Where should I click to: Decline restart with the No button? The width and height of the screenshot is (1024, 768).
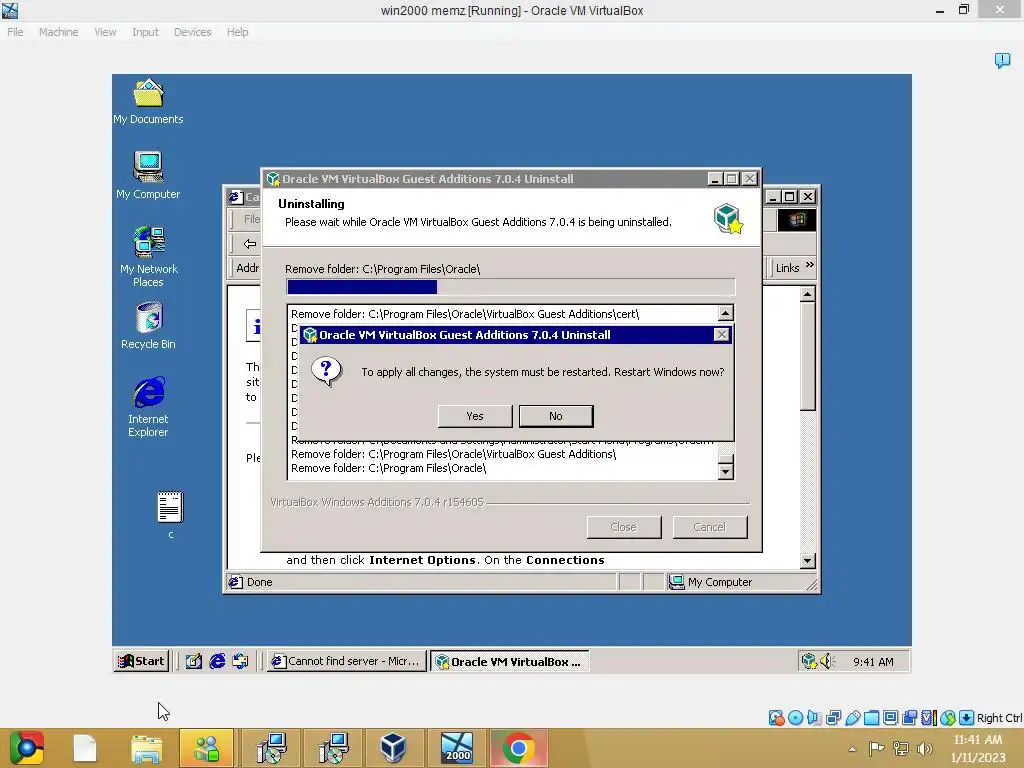tap(556, 416)
